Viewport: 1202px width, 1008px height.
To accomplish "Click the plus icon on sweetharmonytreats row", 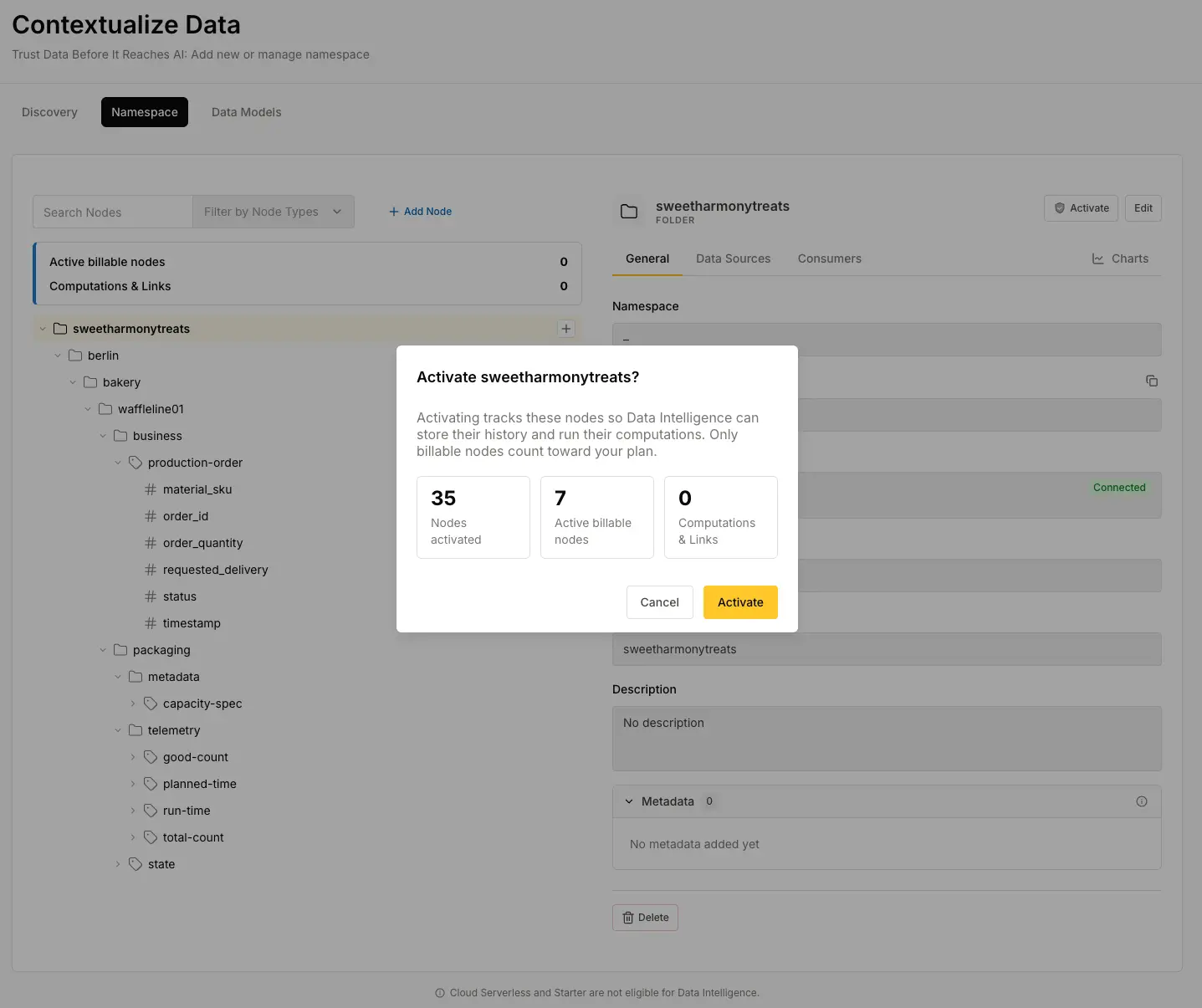I will pyautogui.click(x=566, y=329).
